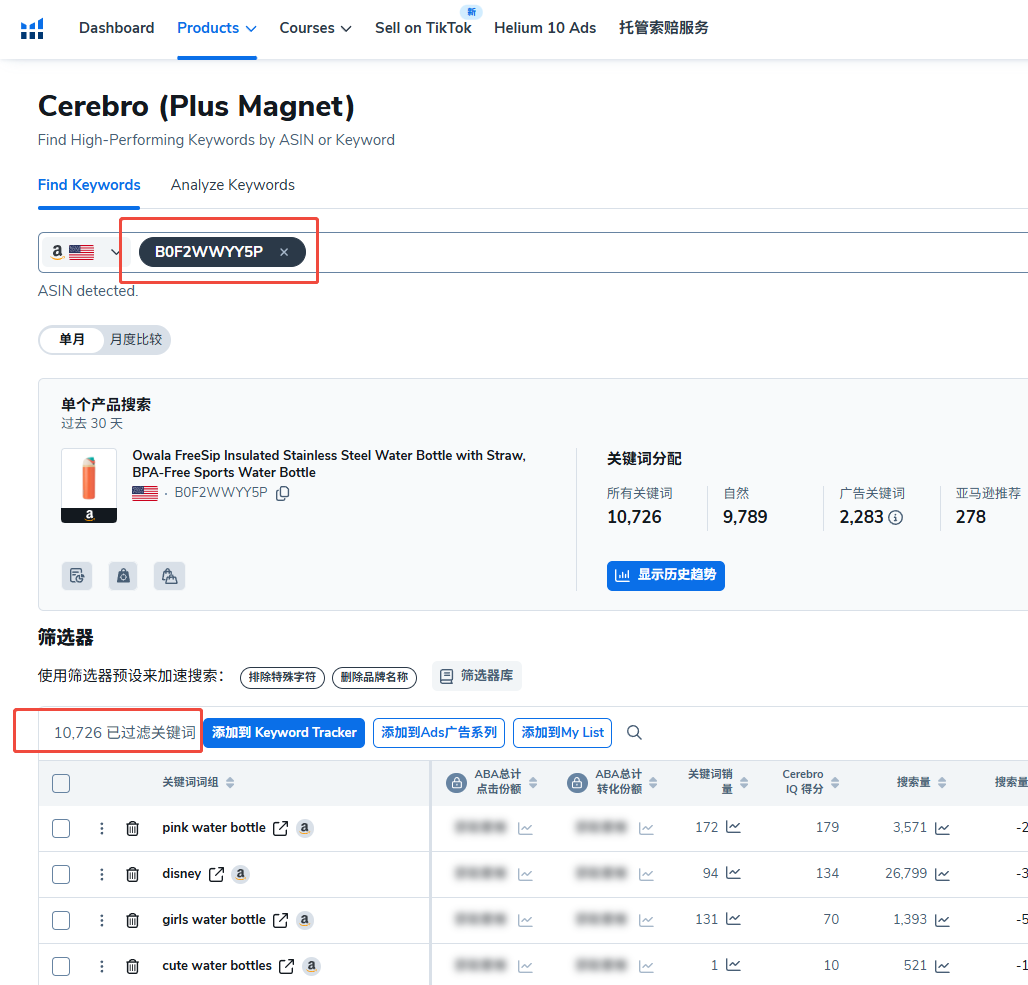Screen dimensions: 1028x985
Task: Delete the 'pink water bottle' keyword row
Action: (132, 828)
